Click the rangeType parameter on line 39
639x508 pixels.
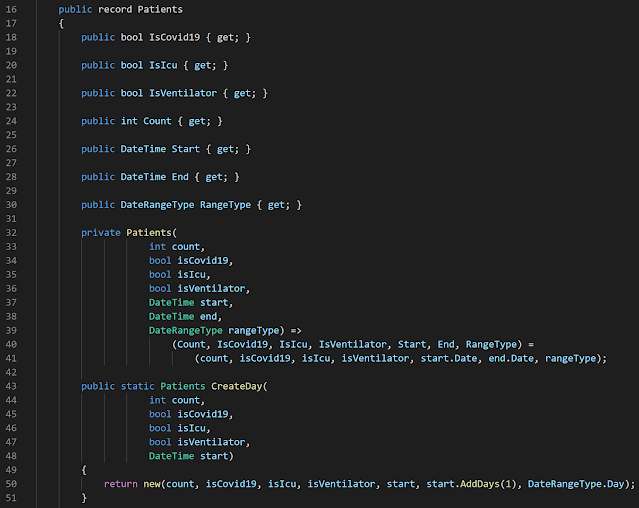click(x=254, y=330)
